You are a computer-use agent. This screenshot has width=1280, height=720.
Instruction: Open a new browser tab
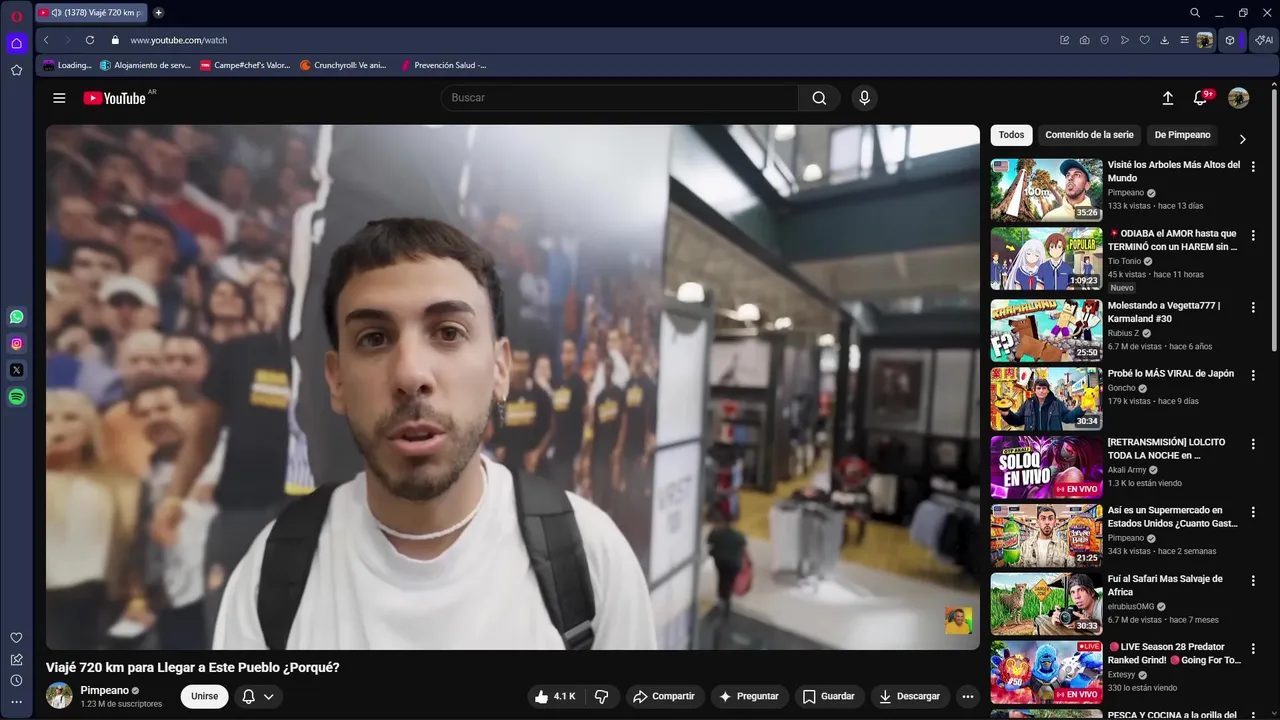click(x=158, y=13)
